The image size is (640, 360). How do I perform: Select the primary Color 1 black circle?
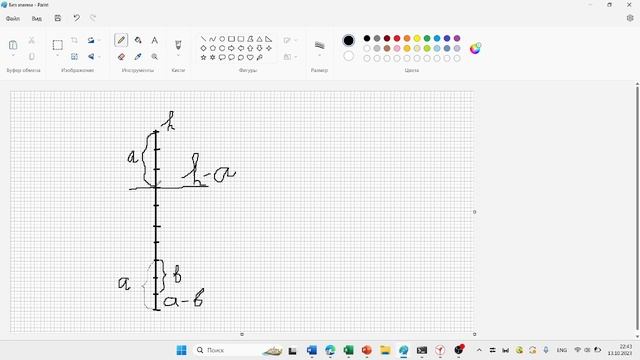click(349, 40)
